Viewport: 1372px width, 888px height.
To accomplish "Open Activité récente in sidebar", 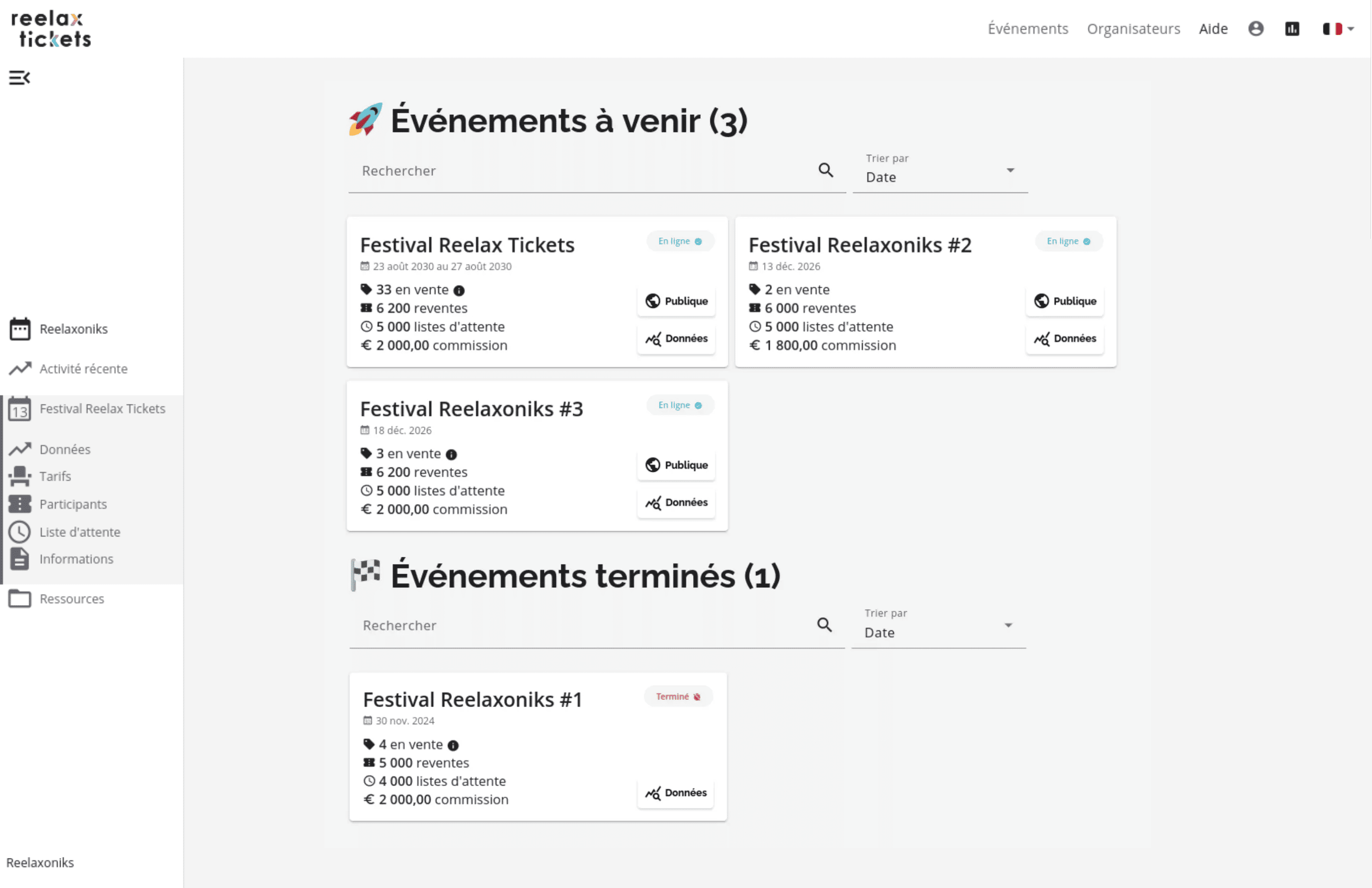I will click(x=83, y=368).
